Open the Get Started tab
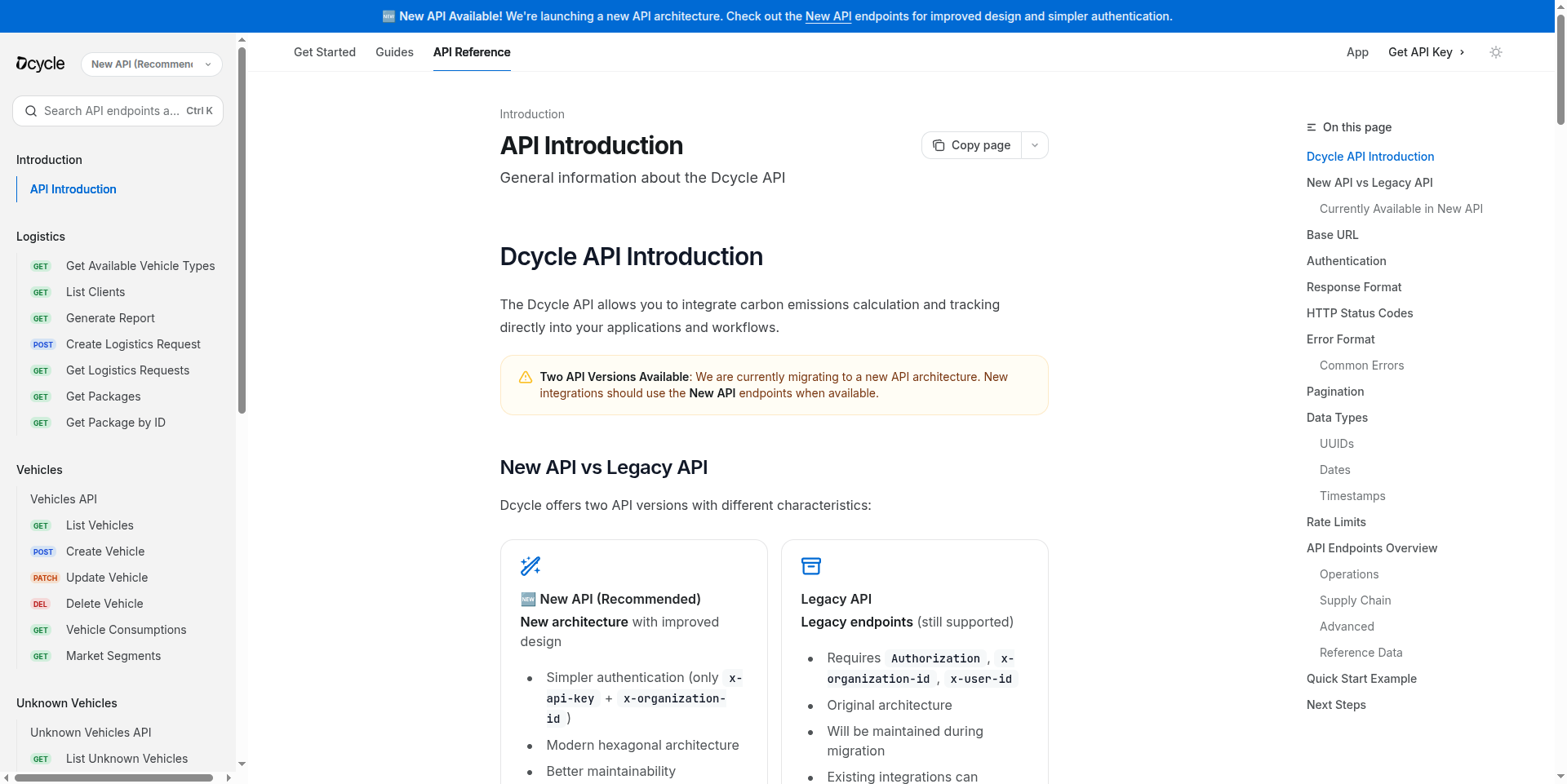 pos(325,52)
